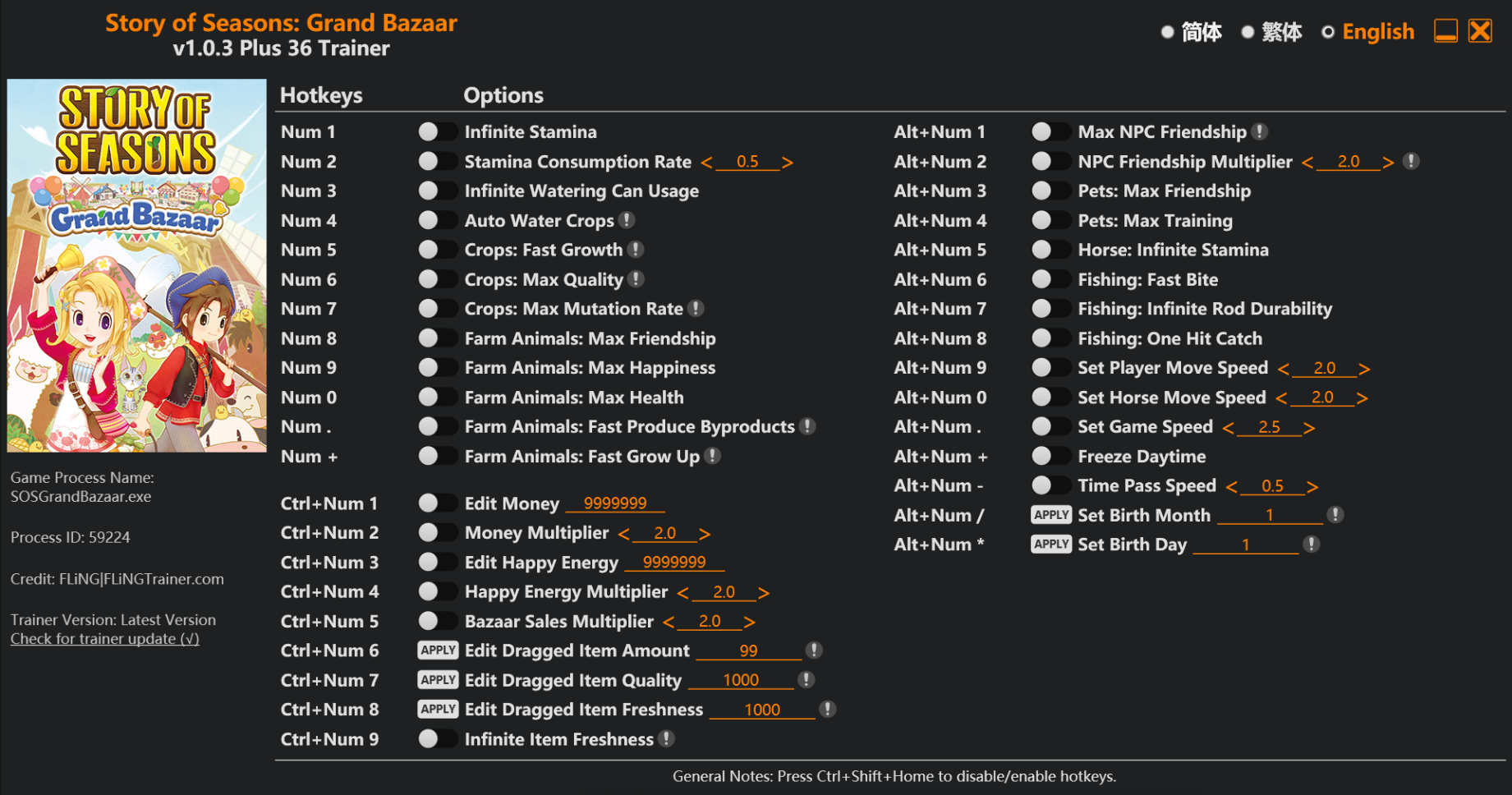Enable the Infinite Stamina toggle
1512x795 pixels.
[x=437, y=131]
